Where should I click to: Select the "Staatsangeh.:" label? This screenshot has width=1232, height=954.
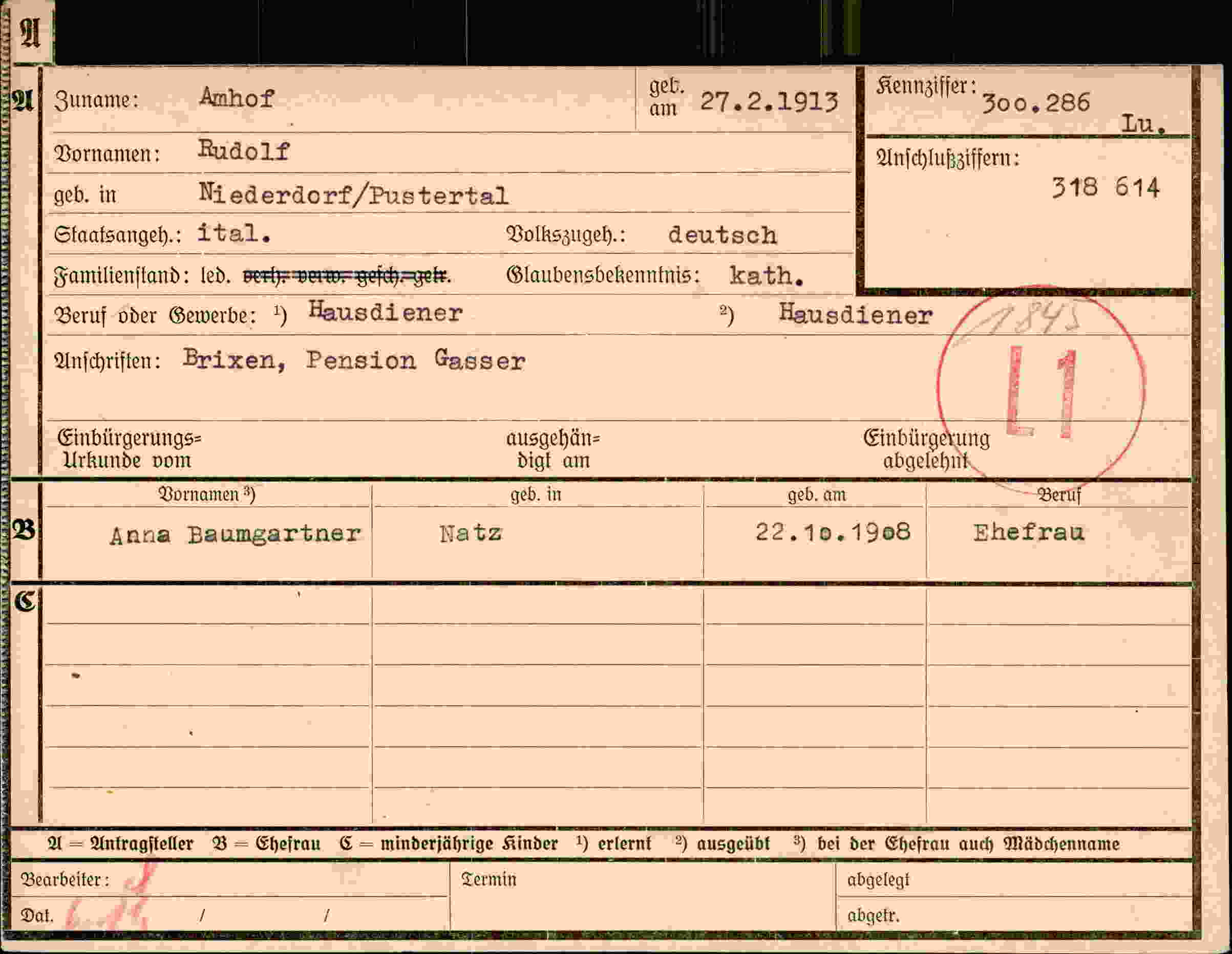click(117, 234)
